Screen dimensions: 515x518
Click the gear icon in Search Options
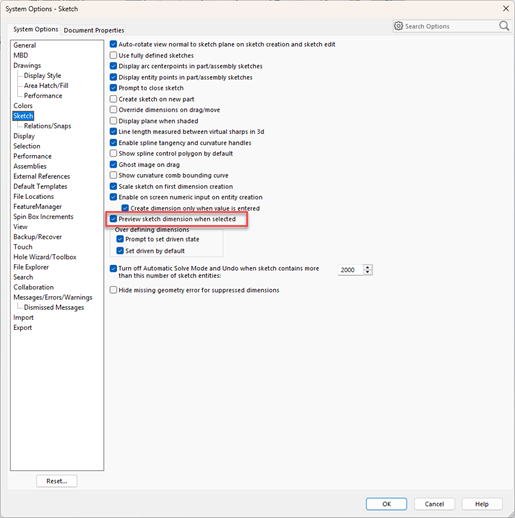(x=398, y=26)
